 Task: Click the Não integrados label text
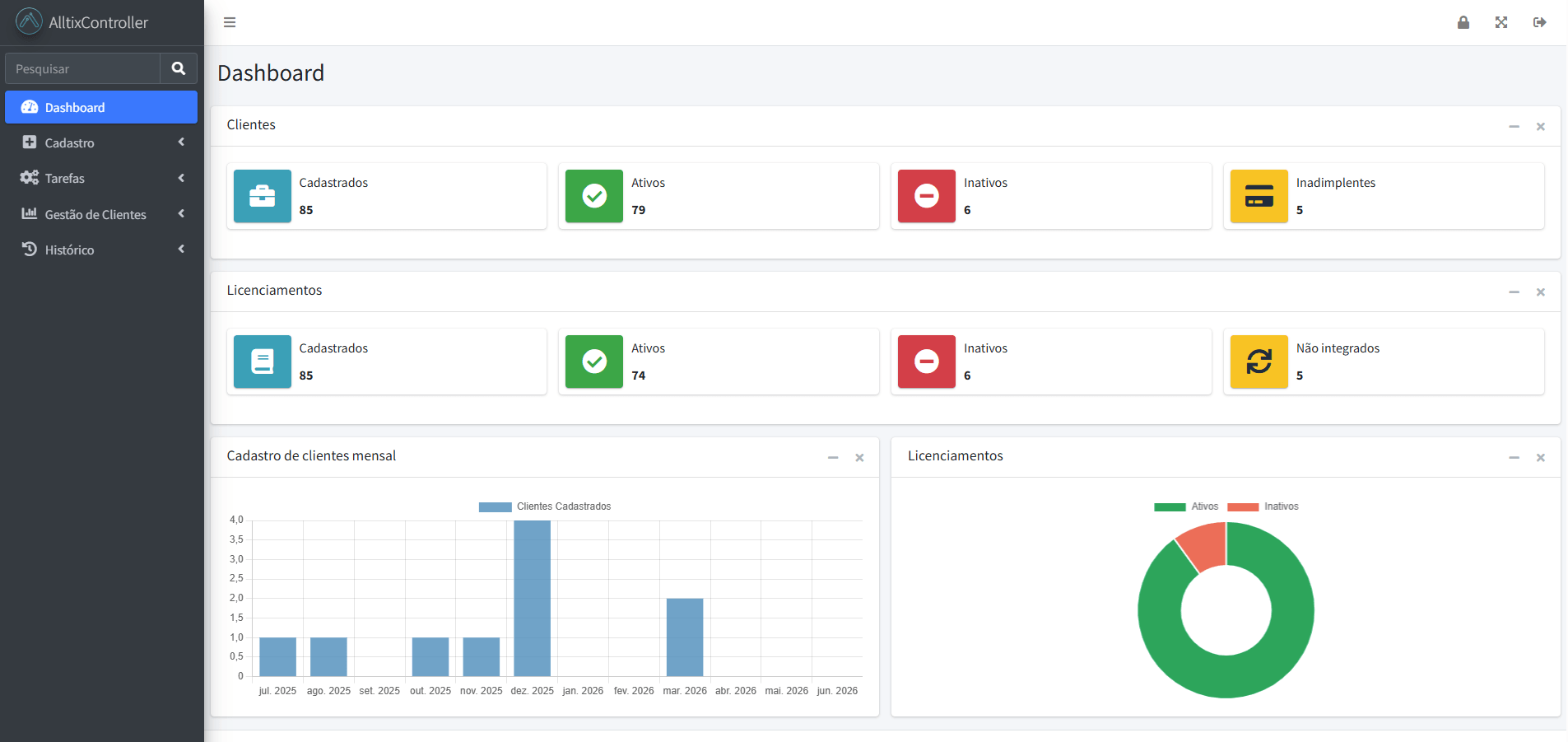(x=1338, y=348)
